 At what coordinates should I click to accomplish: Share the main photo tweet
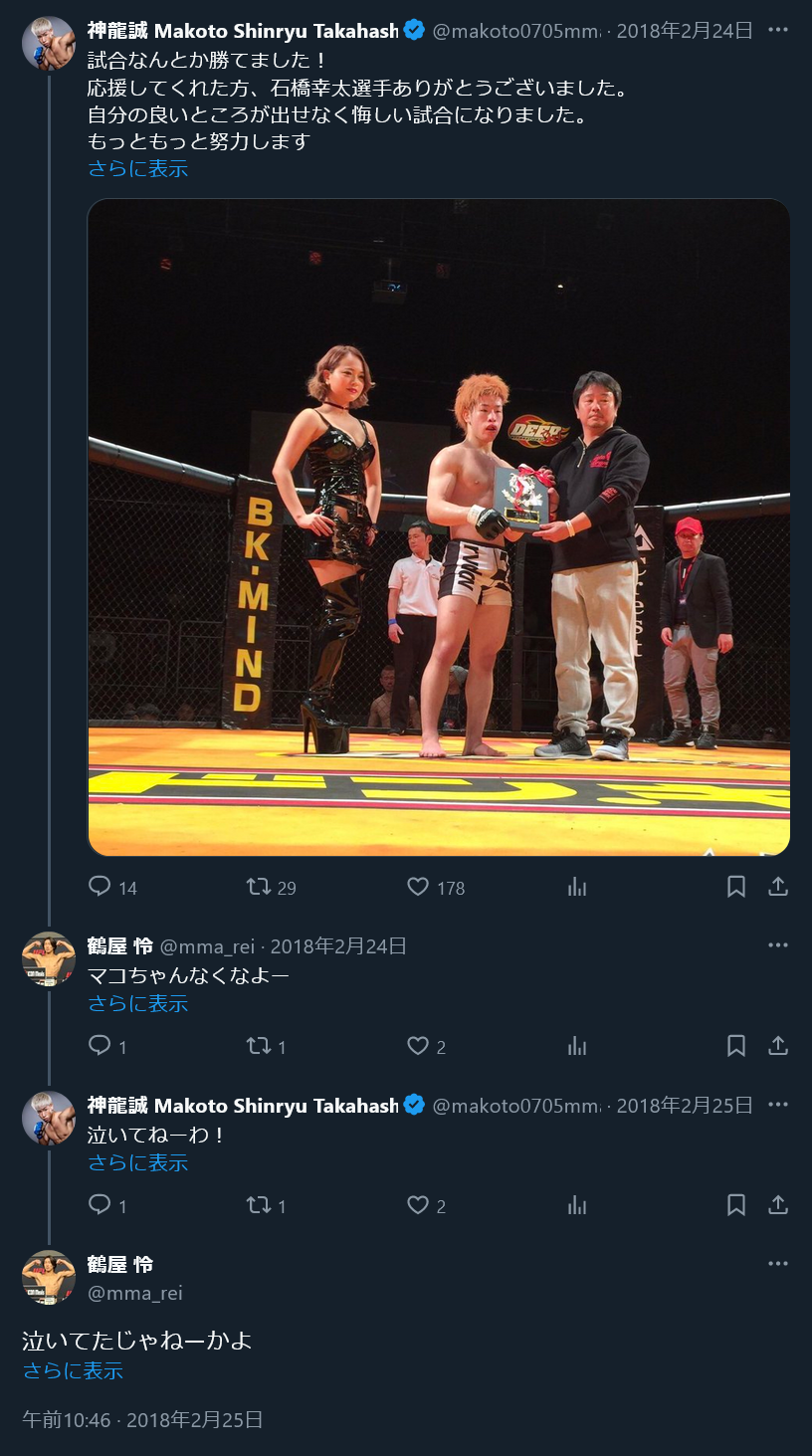pos(778,887)
